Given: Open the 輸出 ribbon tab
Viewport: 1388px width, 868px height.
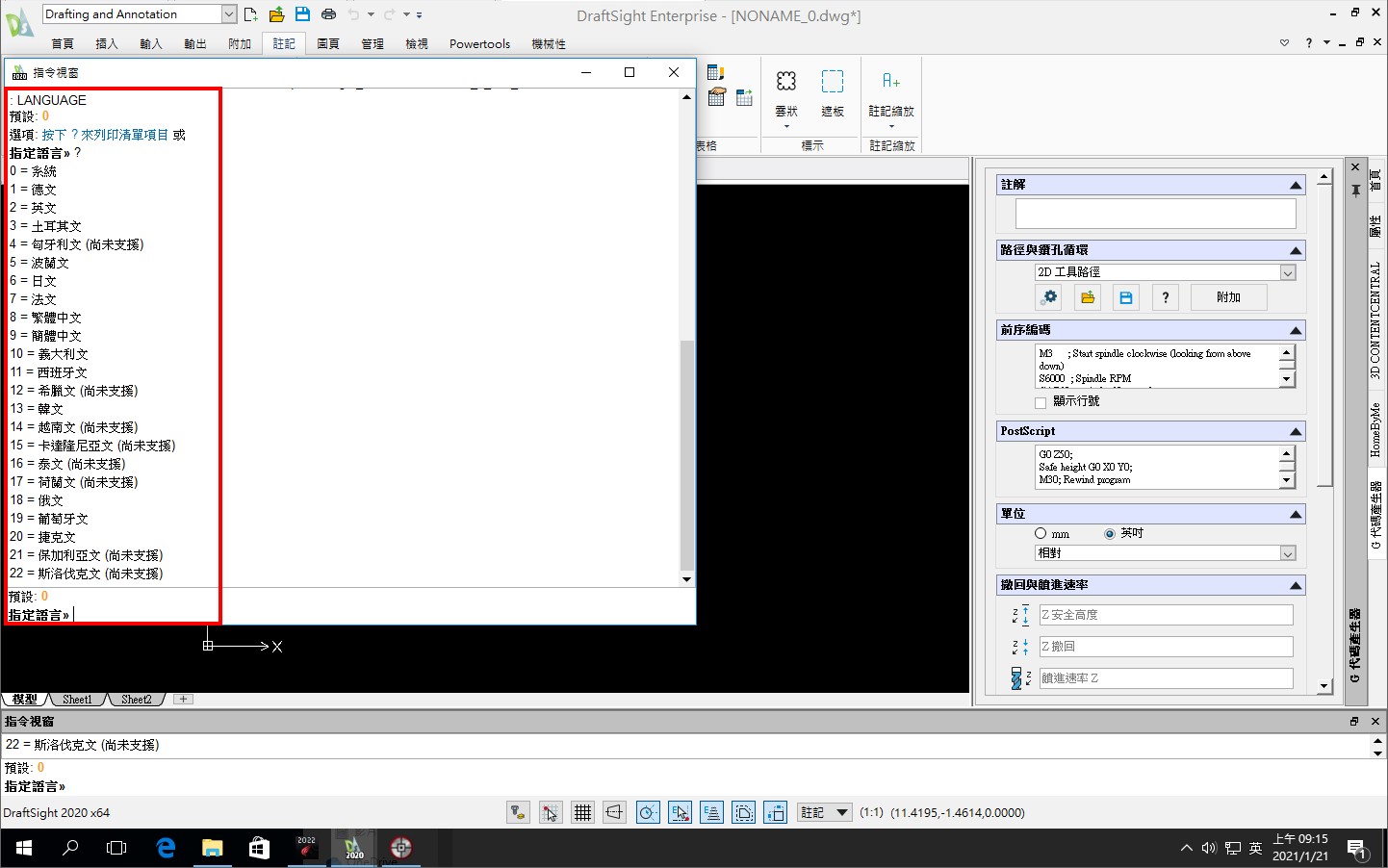Looking at the screenshot, I should click(x=195, y=44).
